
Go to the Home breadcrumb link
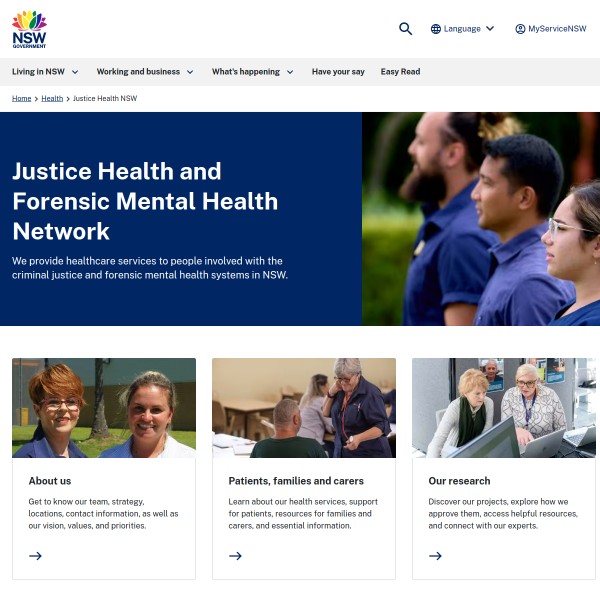pyautogui.click(x=21, y=98)
